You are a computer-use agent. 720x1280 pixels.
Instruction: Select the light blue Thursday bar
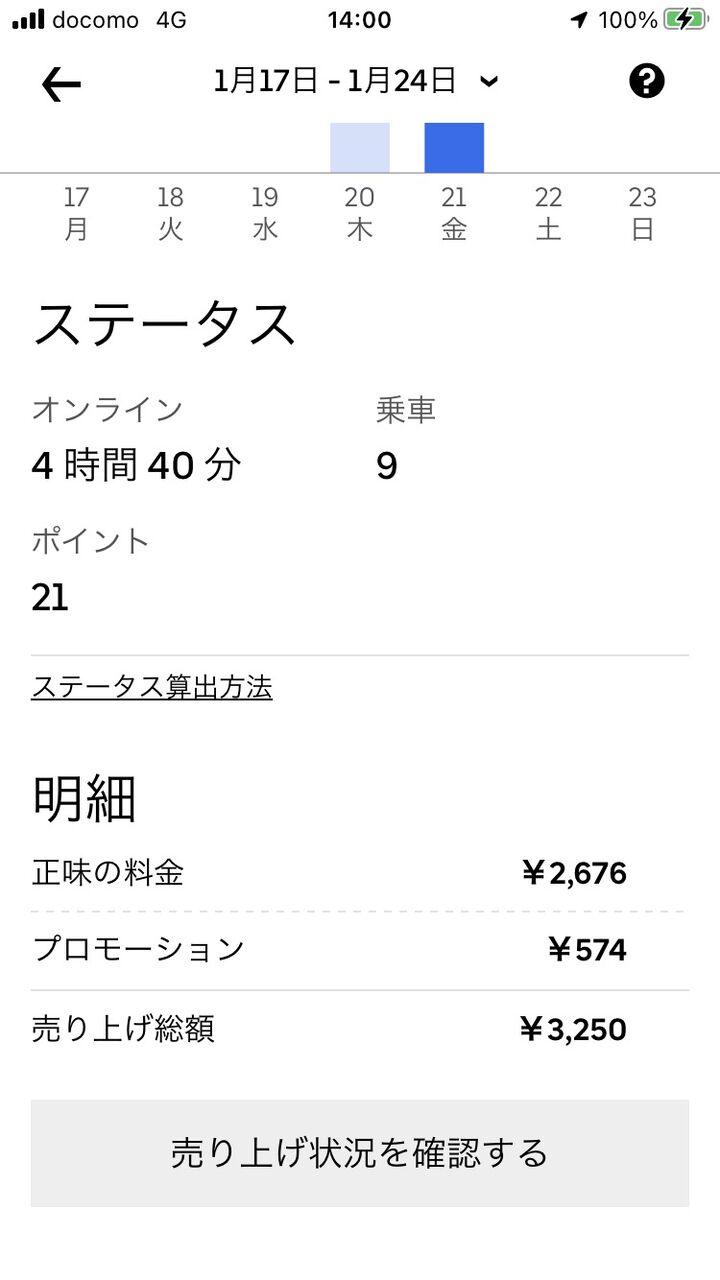[x=360, y=148]
